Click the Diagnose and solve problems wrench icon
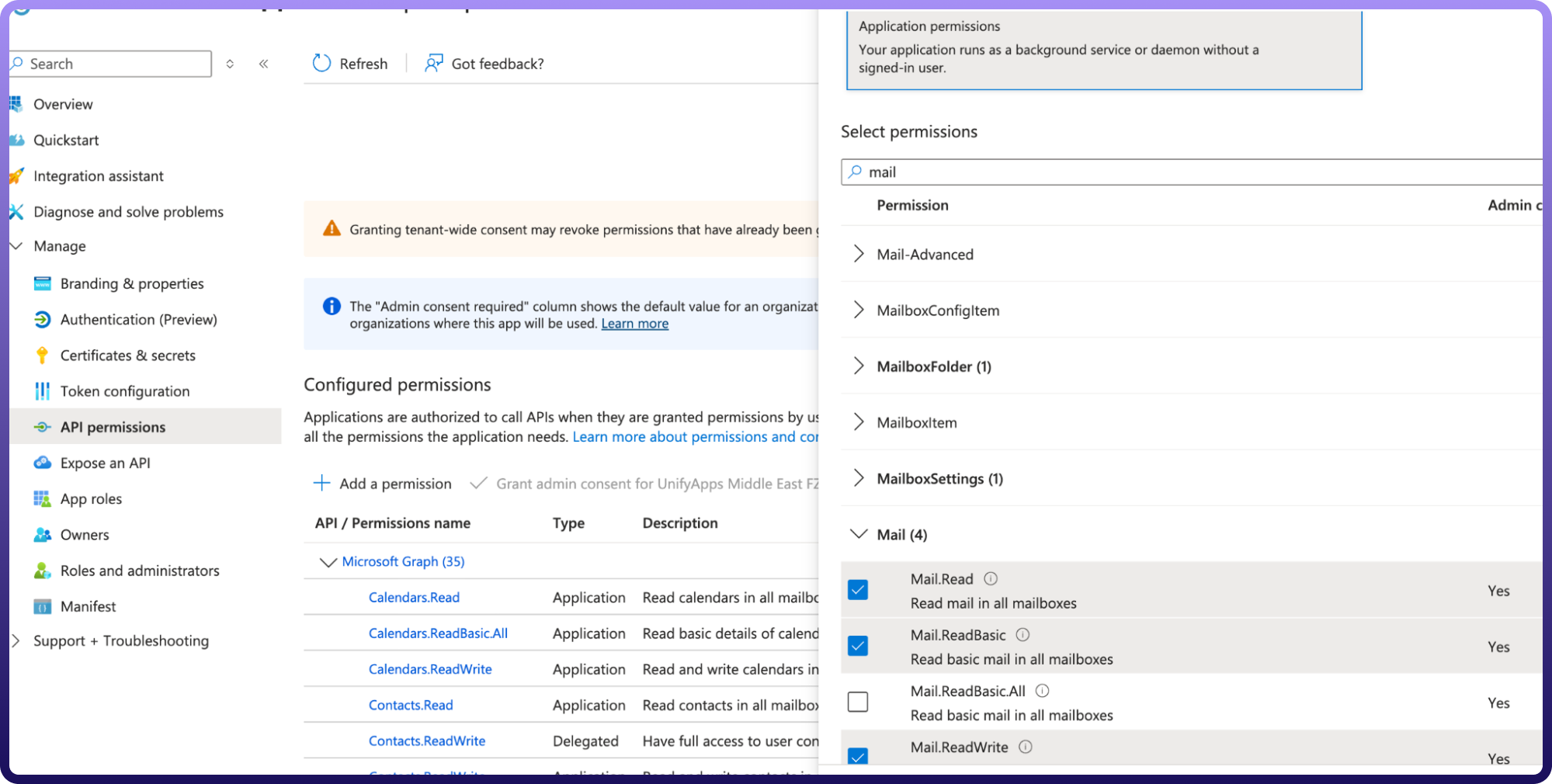This screenshot has height=784, width=1552. (x=16, y=212)
